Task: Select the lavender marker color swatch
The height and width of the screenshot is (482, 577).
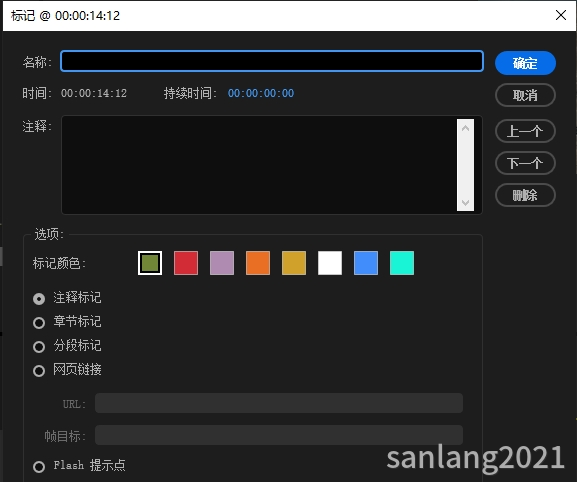Action: [222, 263]
